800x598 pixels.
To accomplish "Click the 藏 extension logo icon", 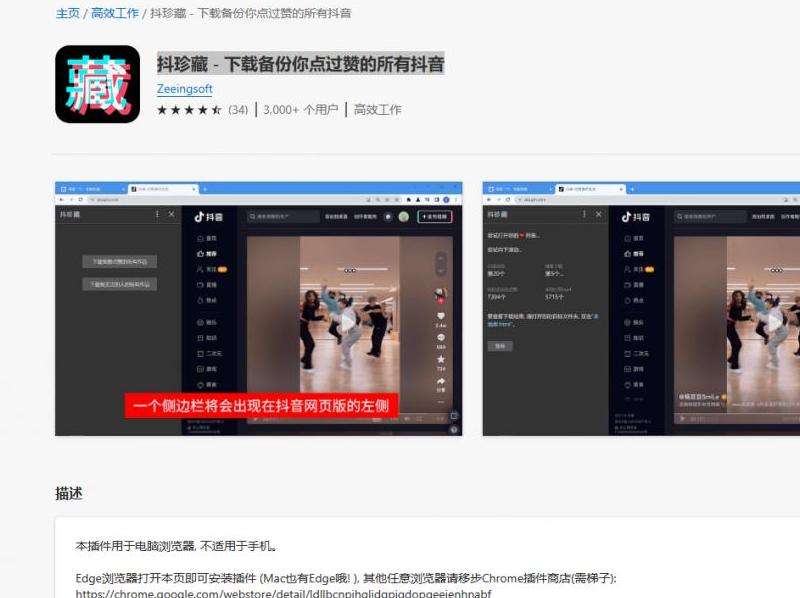I will tap(97, 84).
